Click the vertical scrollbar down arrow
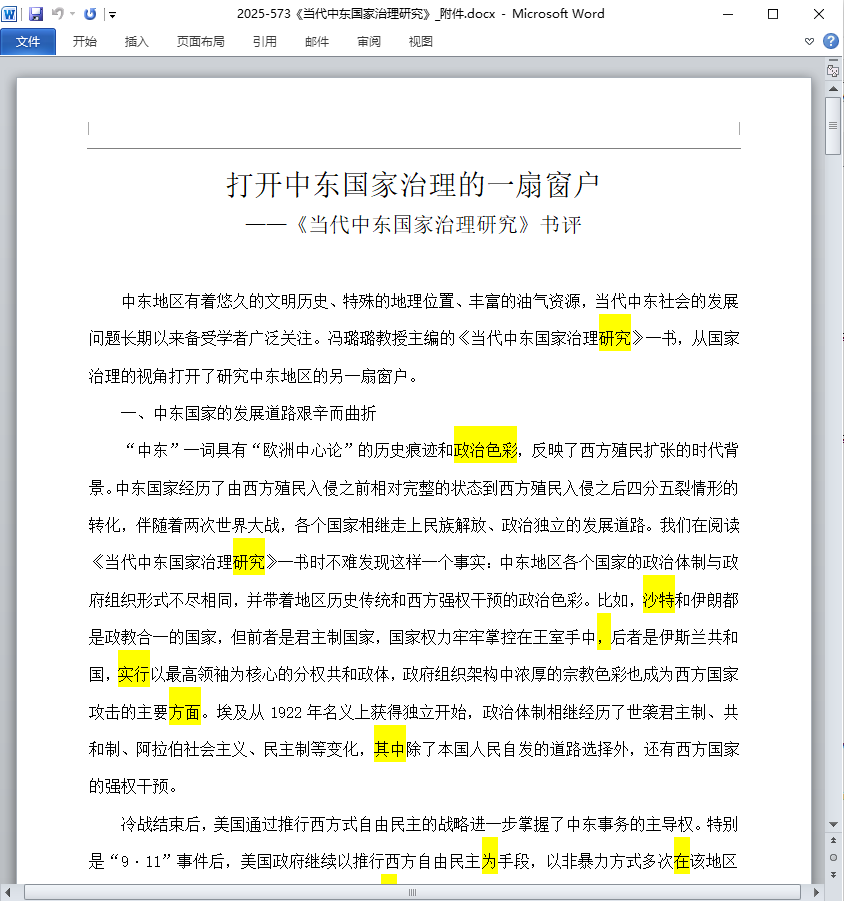 (832, 824)
